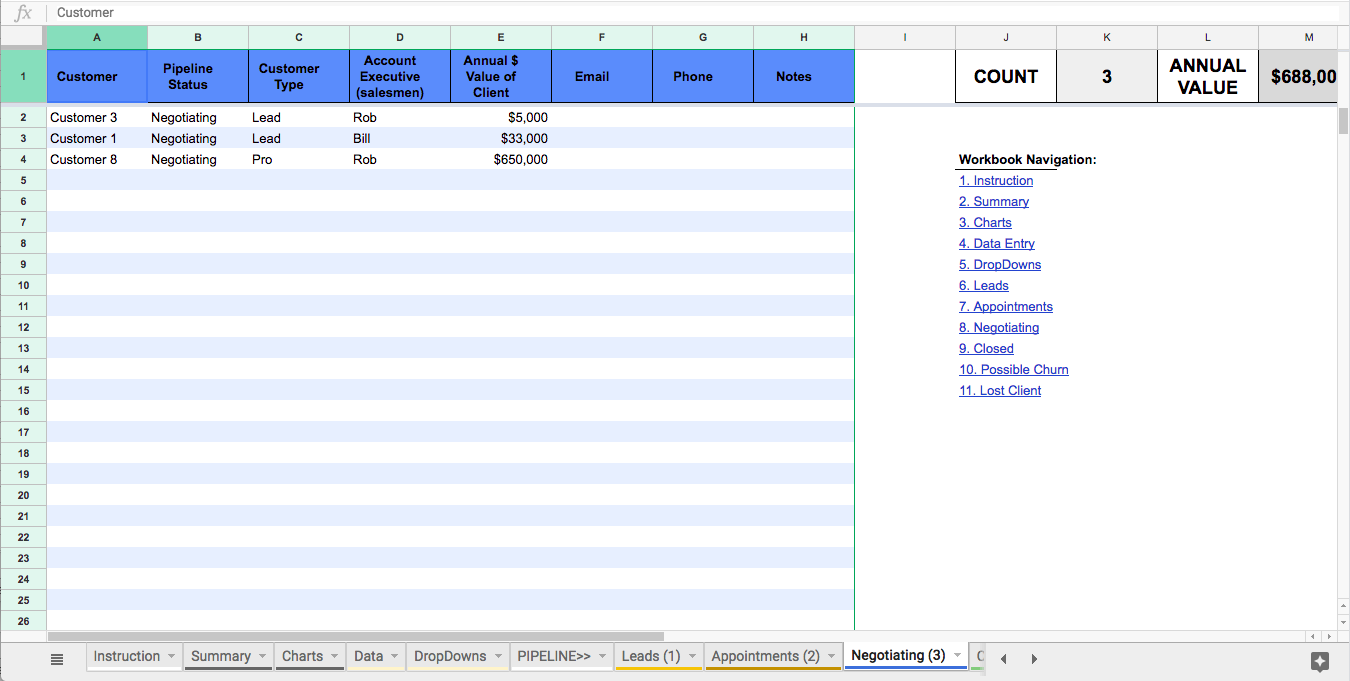
Task: Click the Explore button in bottom corner
Action: tap(1319, 661)
